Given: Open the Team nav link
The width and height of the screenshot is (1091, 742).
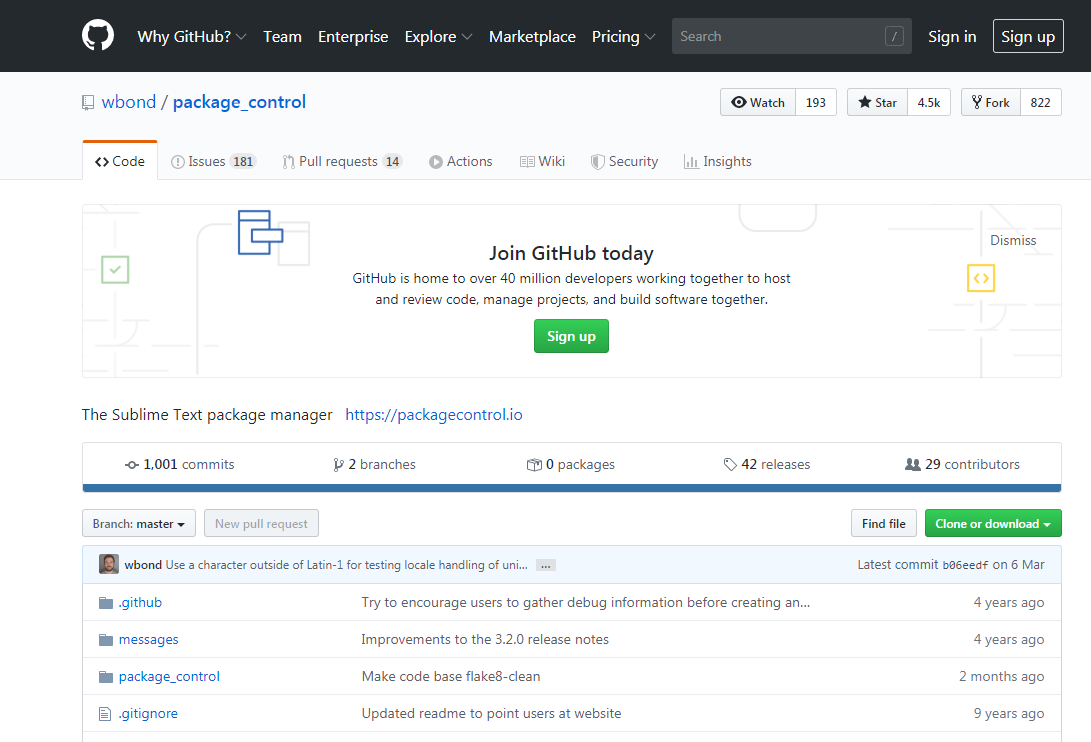Looking at the screenshot, I should [282, 36].
